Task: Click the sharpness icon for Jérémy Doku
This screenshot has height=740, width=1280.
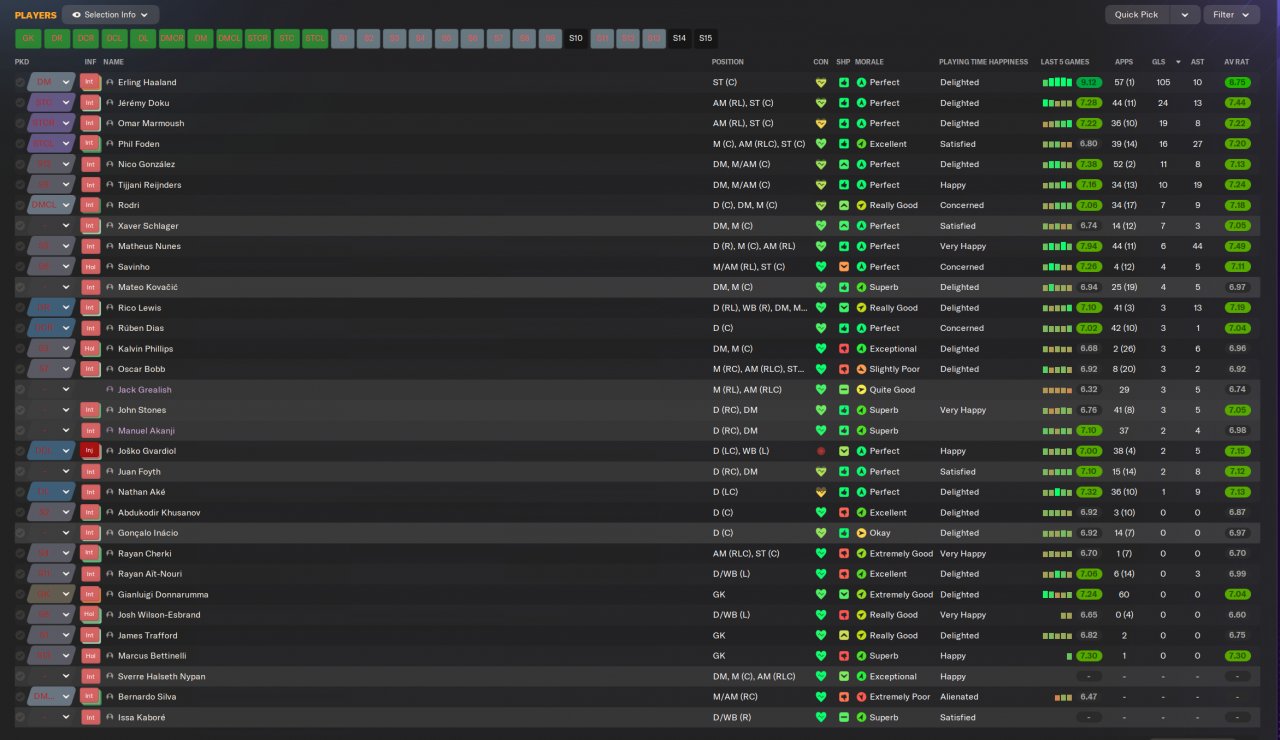Action: (844, 103)
